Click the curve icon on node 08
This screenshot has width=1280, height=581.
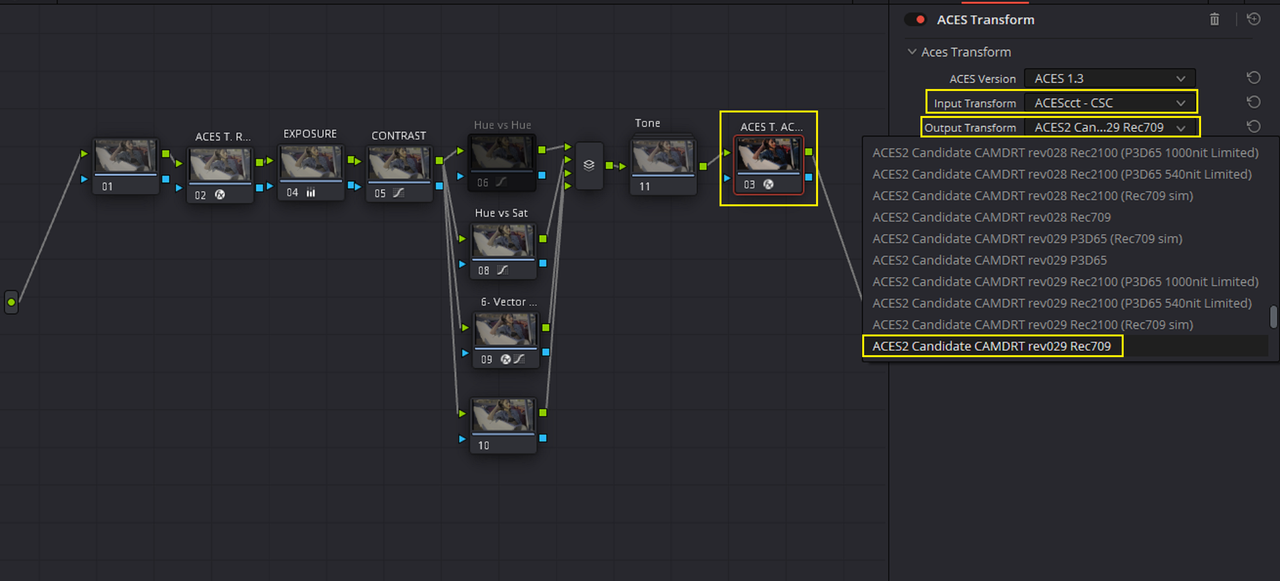[502, 270]
